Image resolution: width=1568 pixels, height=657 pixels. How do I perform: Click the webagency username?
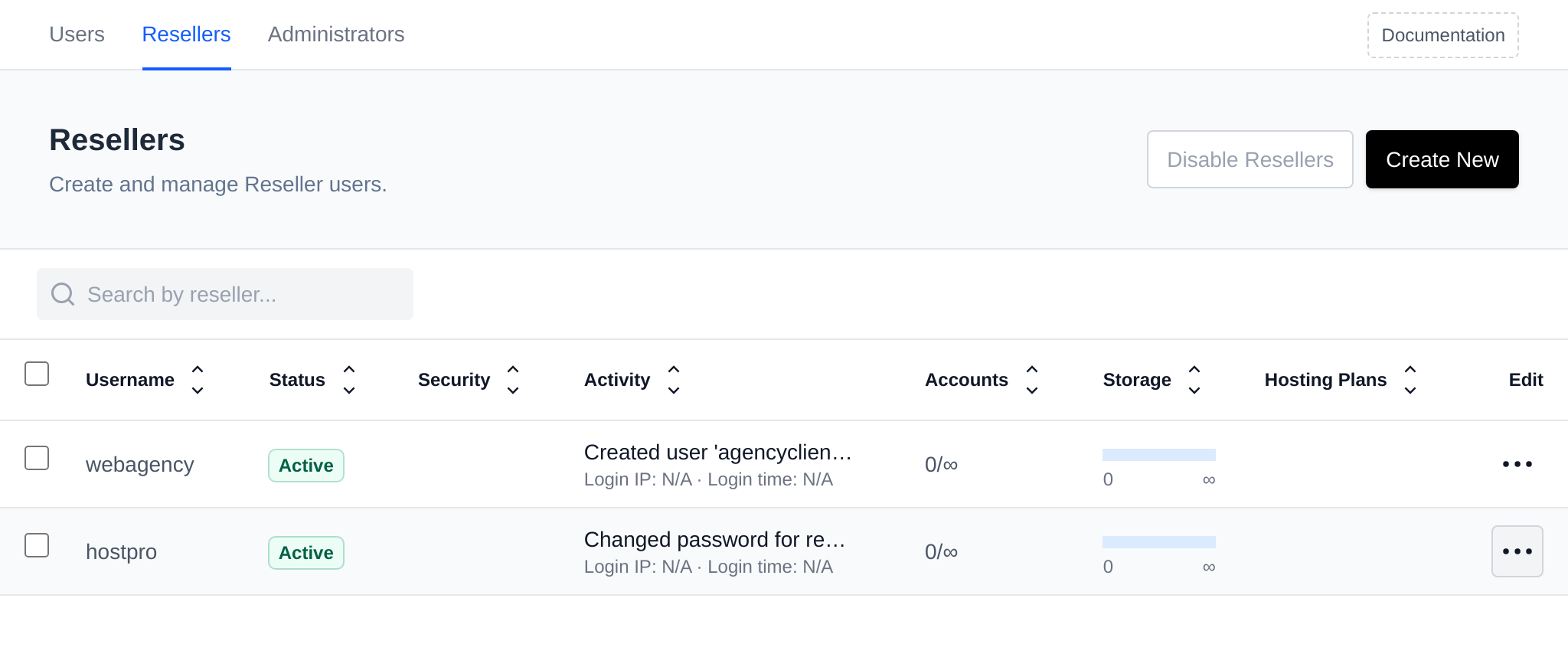(139, 465)
